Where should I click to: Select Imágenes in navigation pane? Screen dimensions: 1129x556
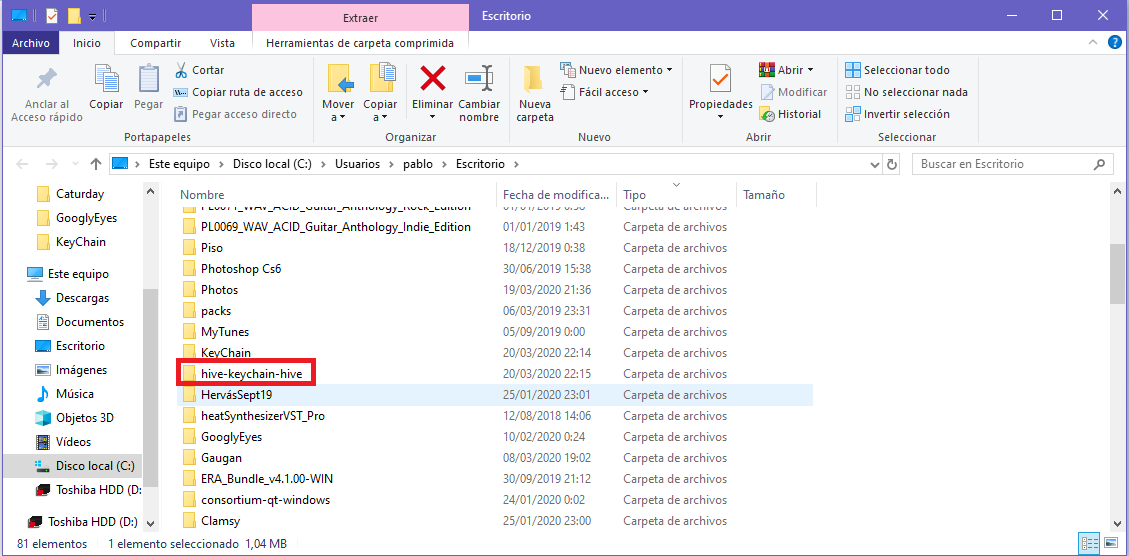coord(81,369)
